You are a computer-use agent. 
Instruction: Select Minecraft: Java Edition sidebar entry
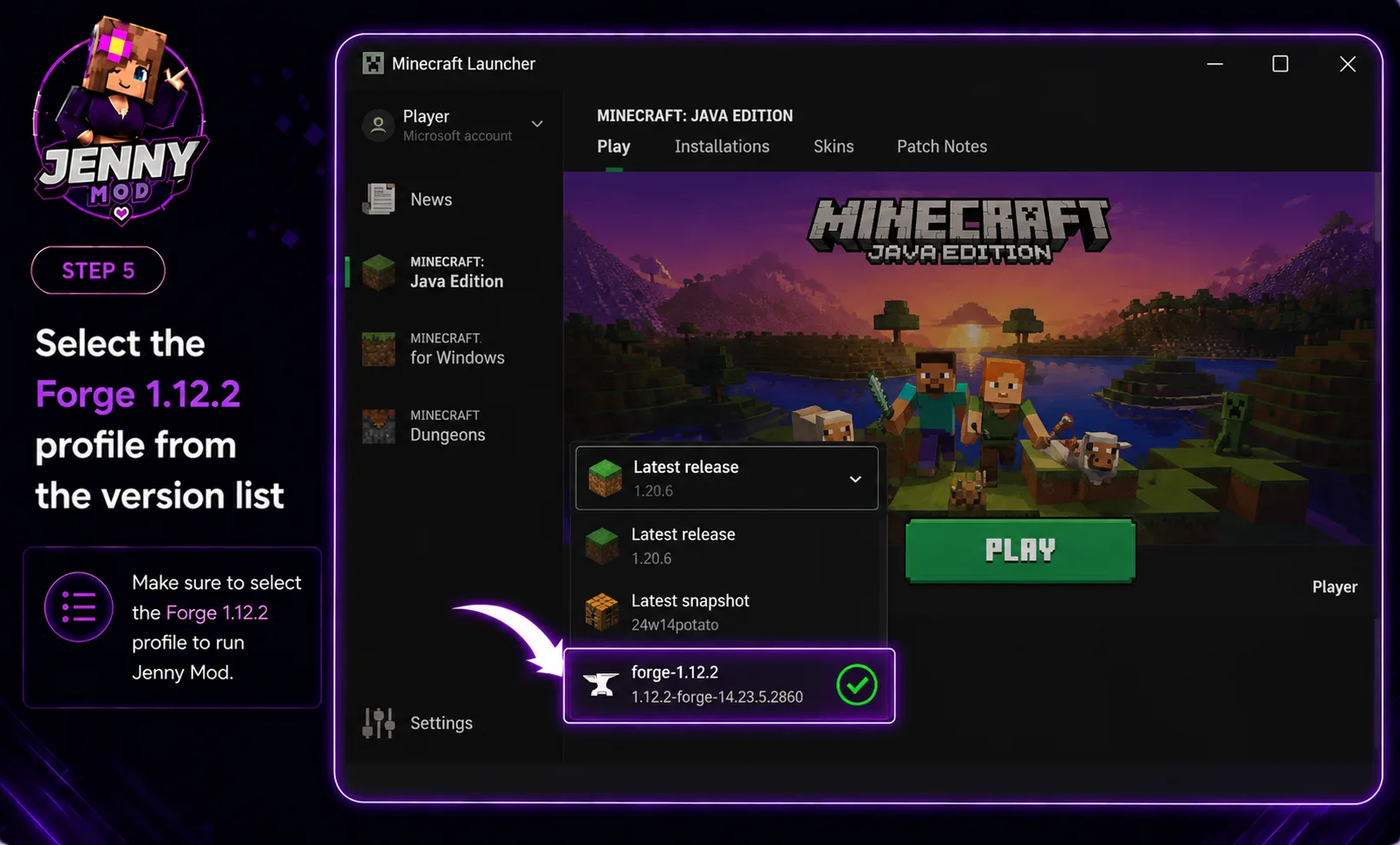coord(456,272)
